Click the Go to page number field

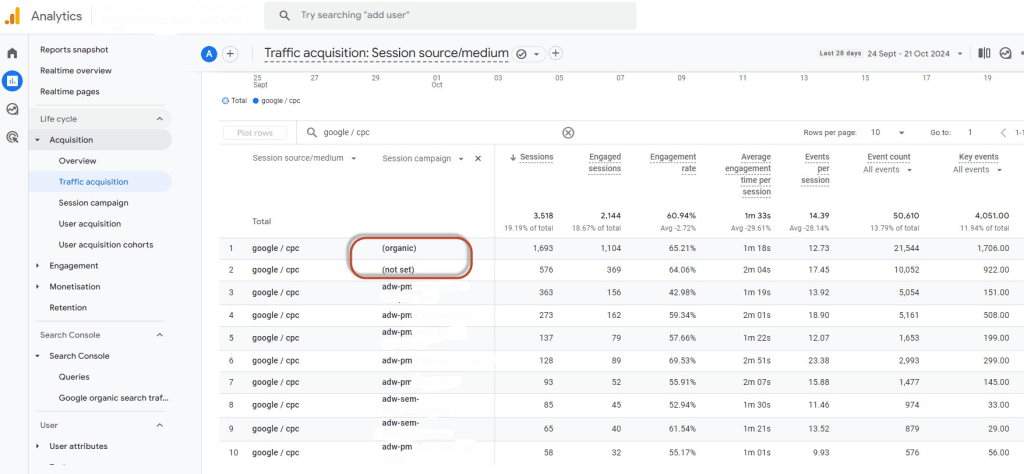click(970, 133)
